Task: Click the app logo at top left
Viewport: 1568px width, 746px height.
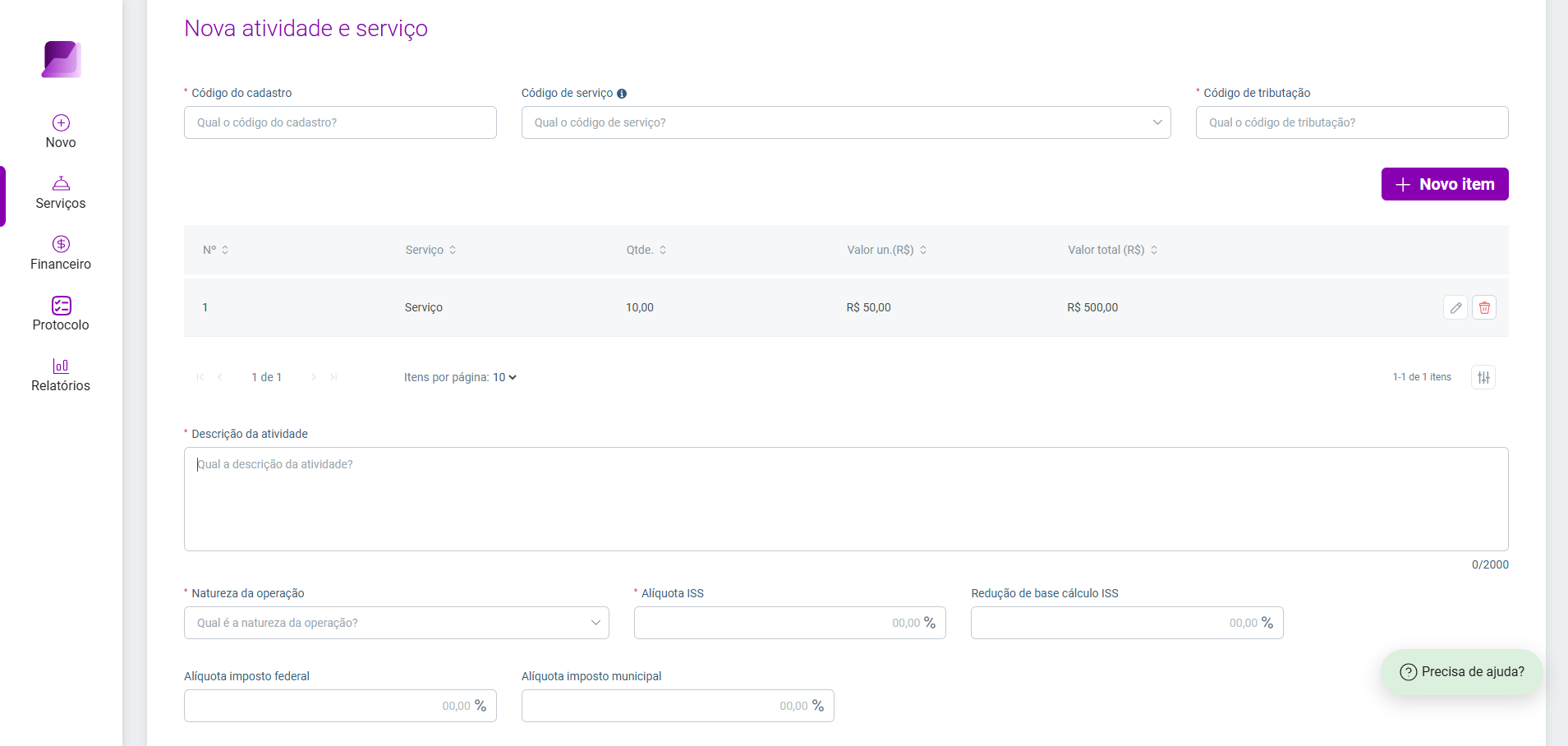Action: [62, 59]
